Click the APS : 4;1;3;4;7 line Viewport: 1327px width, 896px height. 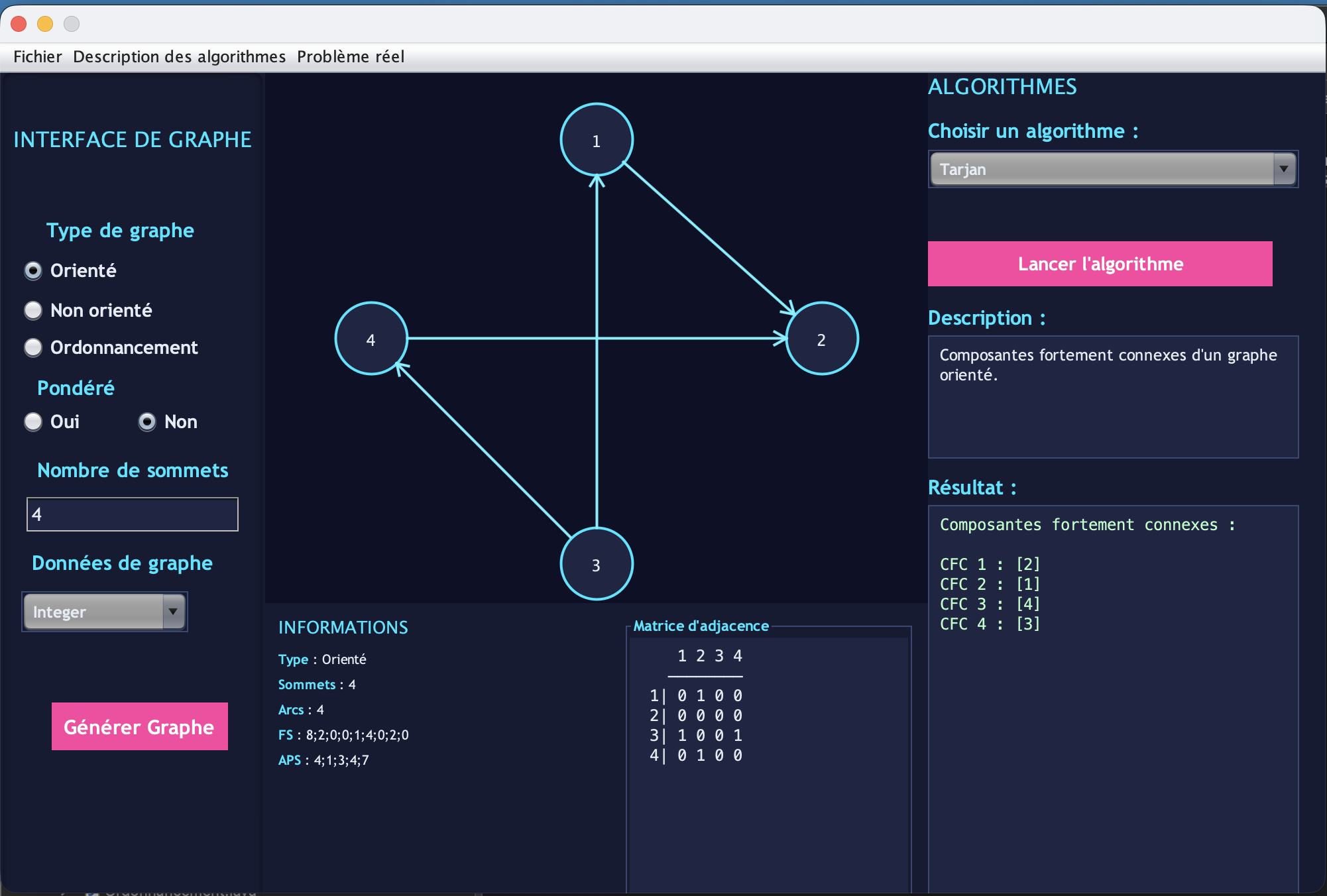323,760
